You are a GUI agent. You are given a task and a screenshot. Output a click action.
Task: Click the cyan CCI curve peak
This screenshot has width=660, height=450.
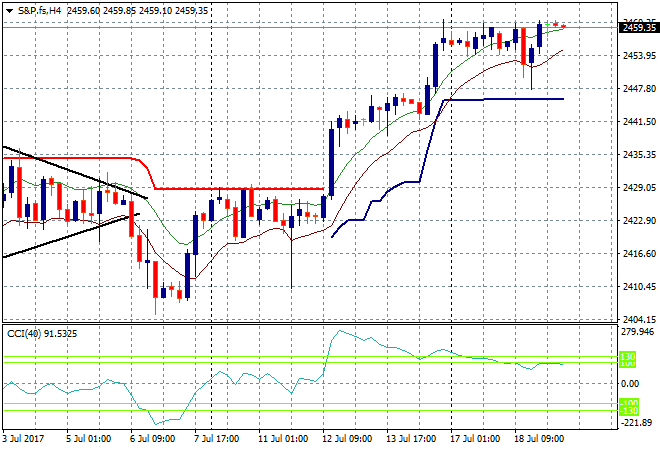pyautogui.click(x=340, y=331)
